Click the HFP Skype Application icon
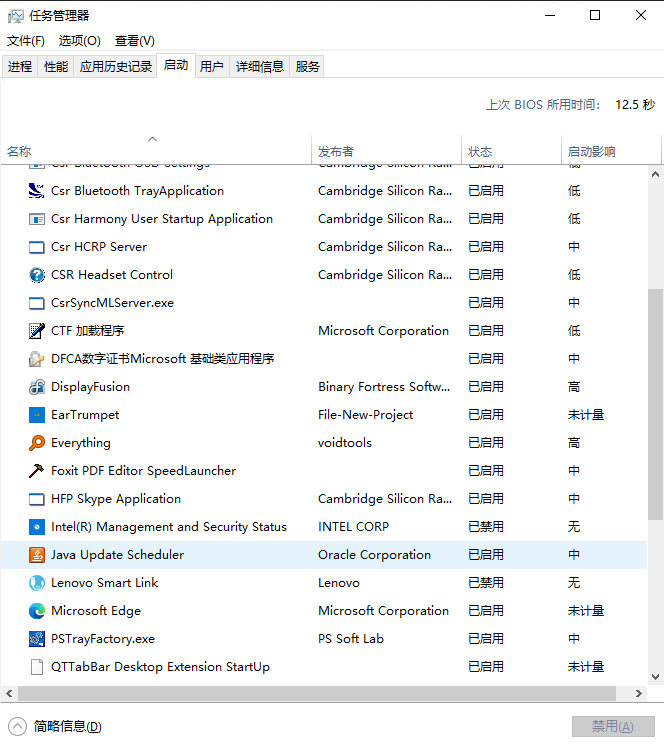The width and height of the screenshot is (664, 751). (x=36, y=499)
